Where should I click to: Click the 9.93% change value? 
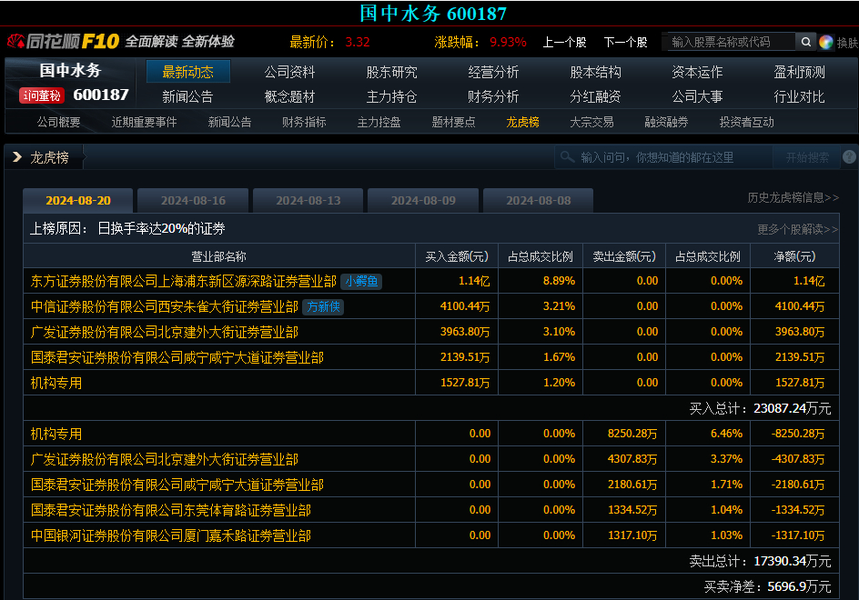508,42
